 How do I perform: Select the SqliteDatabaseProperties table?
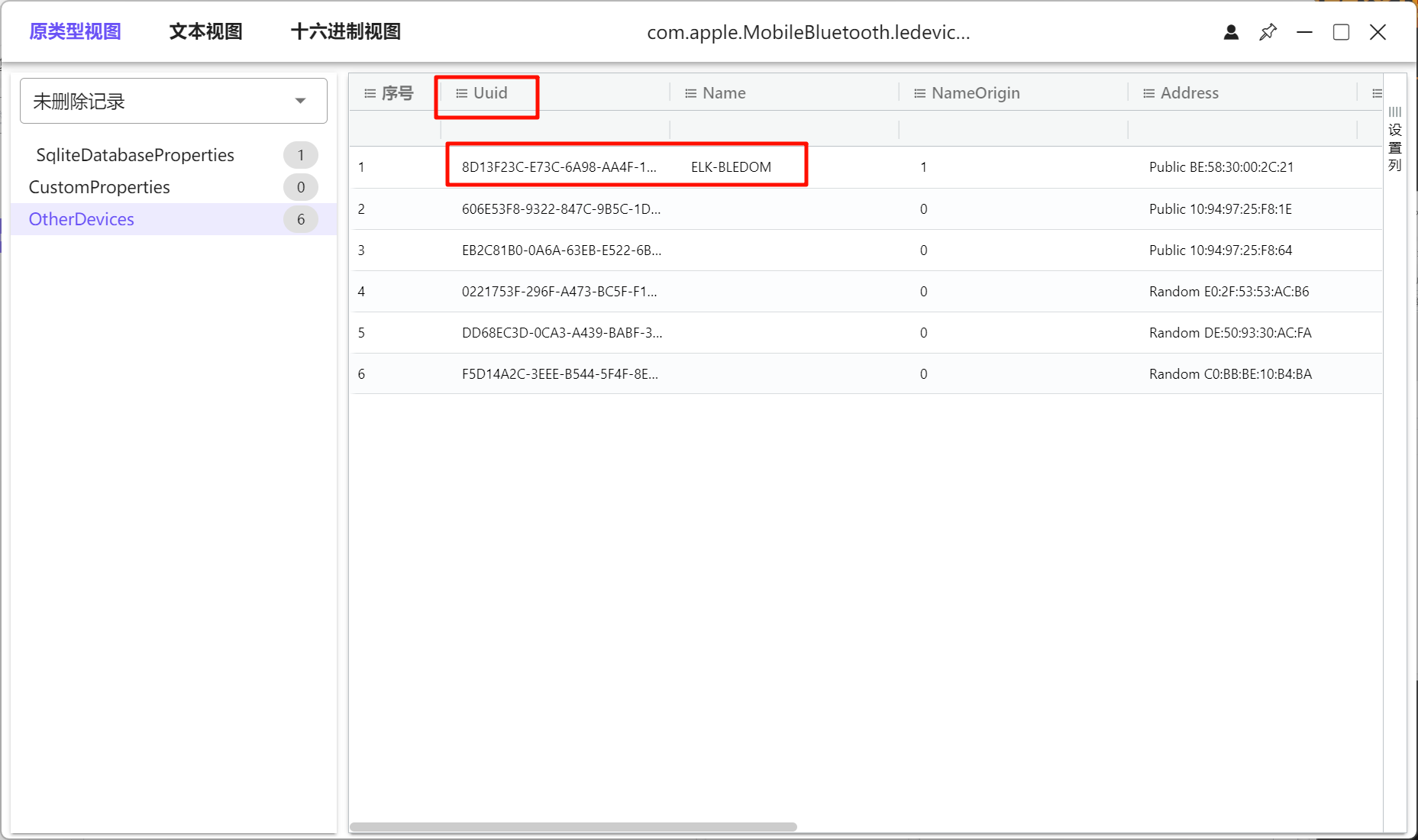[135, 155]
